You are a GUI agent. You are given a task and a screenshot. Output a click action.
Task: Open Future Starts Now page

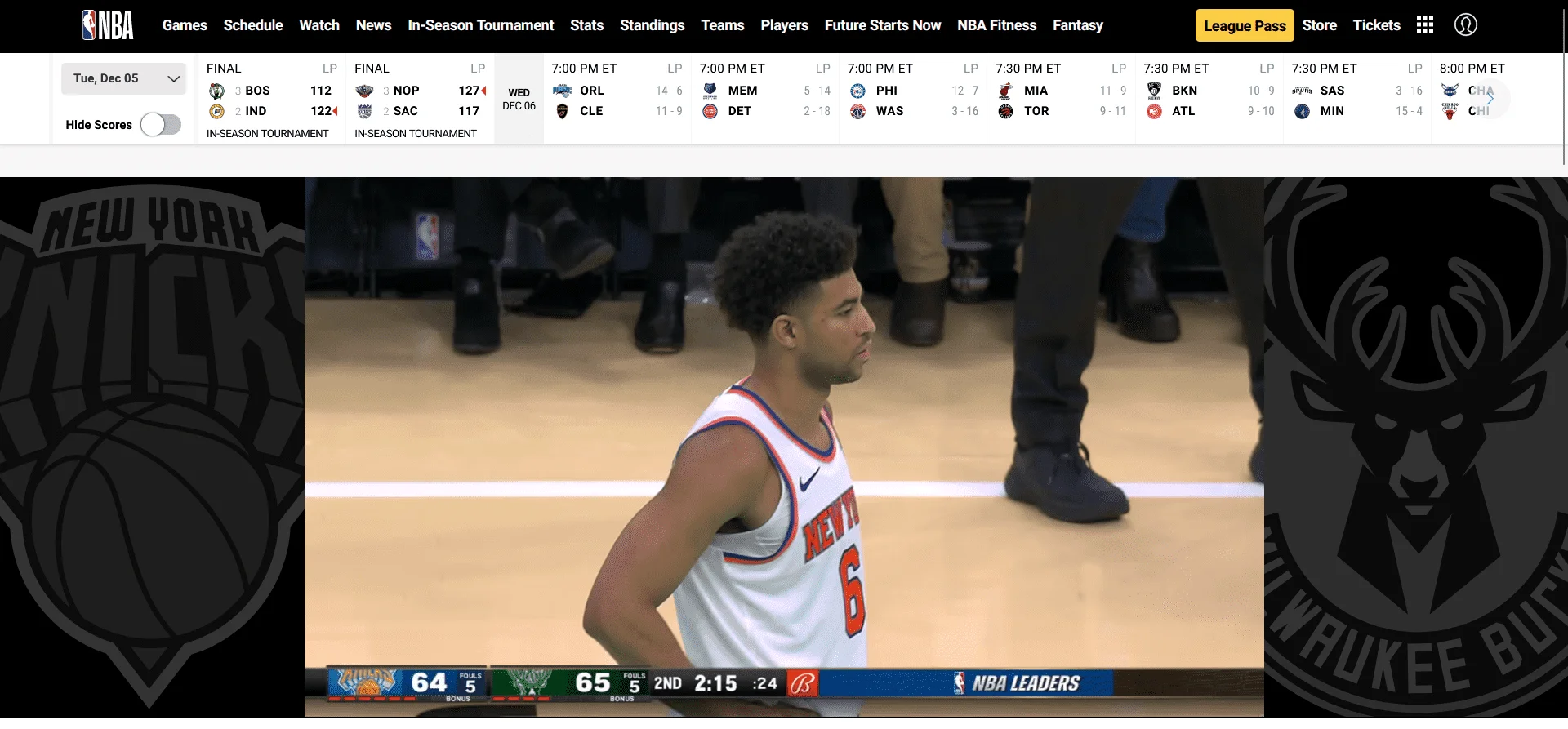pos(883,25)
